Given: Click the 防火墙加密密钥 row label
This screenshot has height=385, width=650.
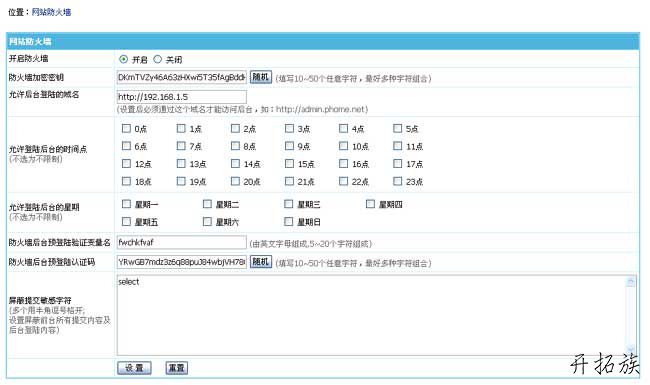Looking at the screenshot, I should (36, 77).
